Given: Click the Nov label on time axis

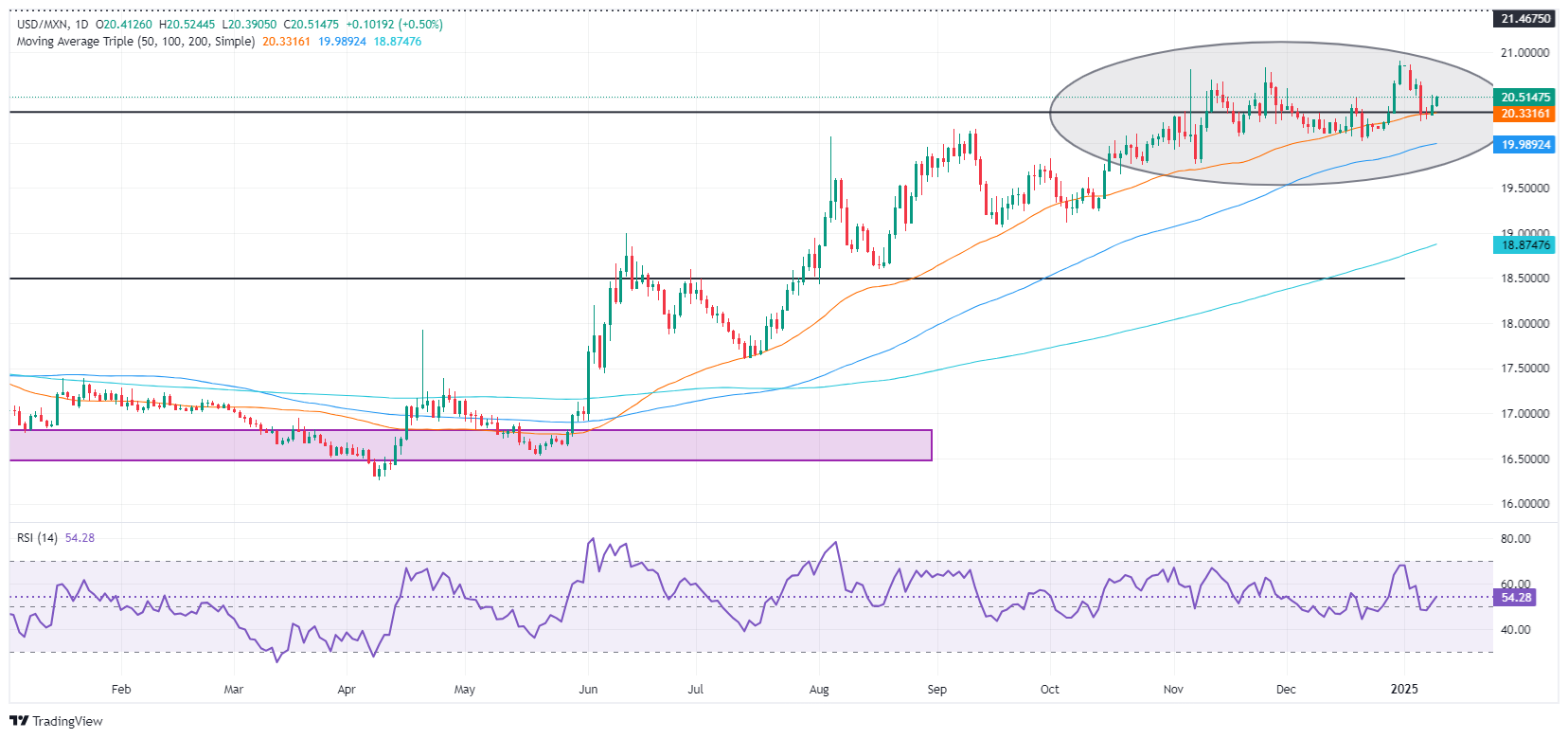Looking at the screenshot, I should [1173, 690].
